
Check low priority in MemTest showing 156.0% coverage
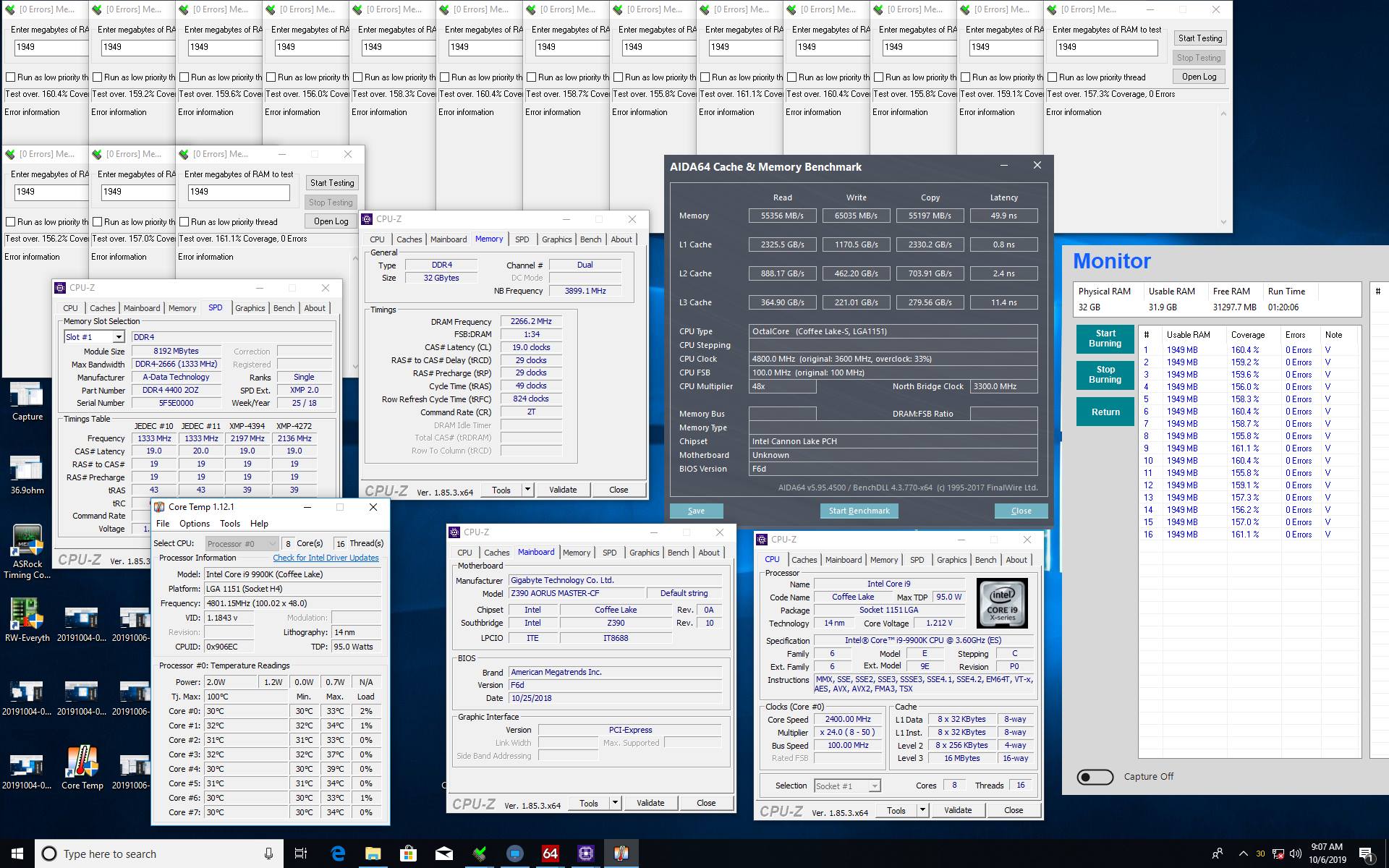tap(271, 77)
